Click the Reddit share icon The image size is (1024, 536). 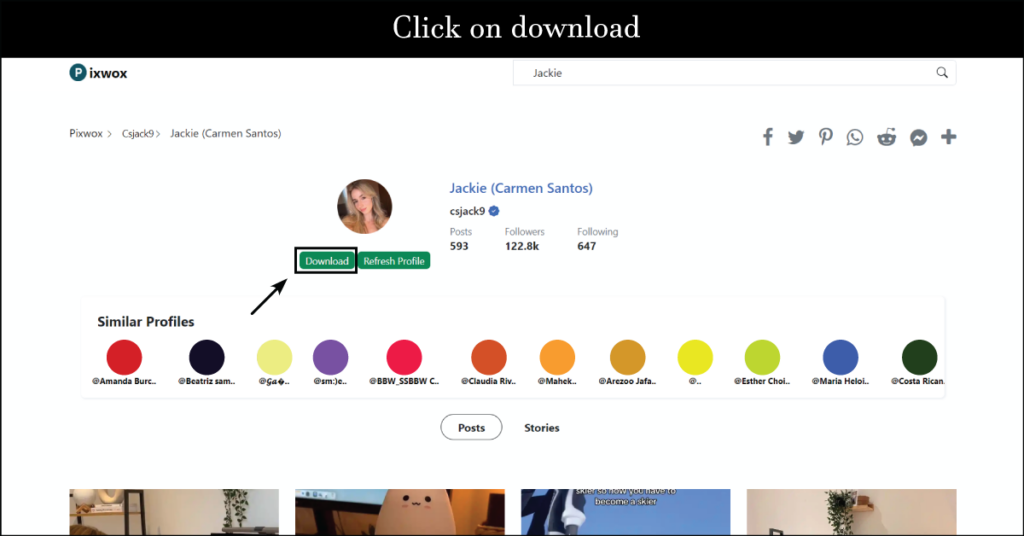coord(886,137)
